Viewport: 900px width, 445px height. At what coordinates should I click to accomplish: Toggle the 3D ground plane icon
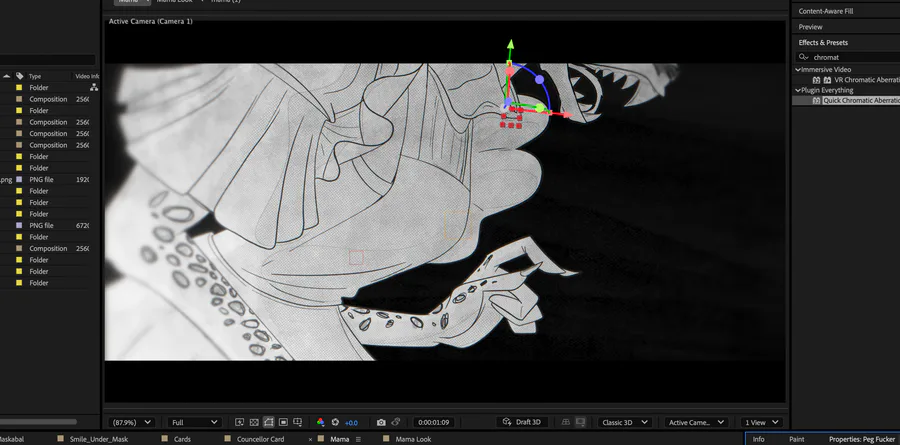(566, 422)
